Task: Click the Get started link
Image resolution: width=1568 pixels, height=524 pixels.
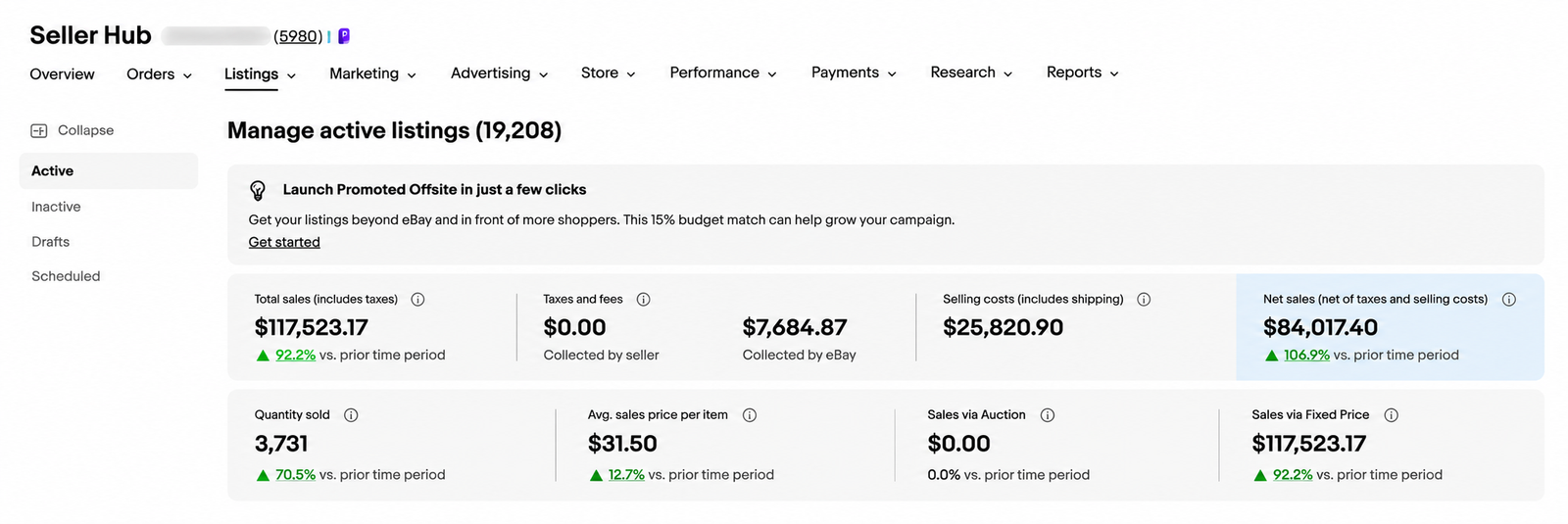Action: [284, 242]
